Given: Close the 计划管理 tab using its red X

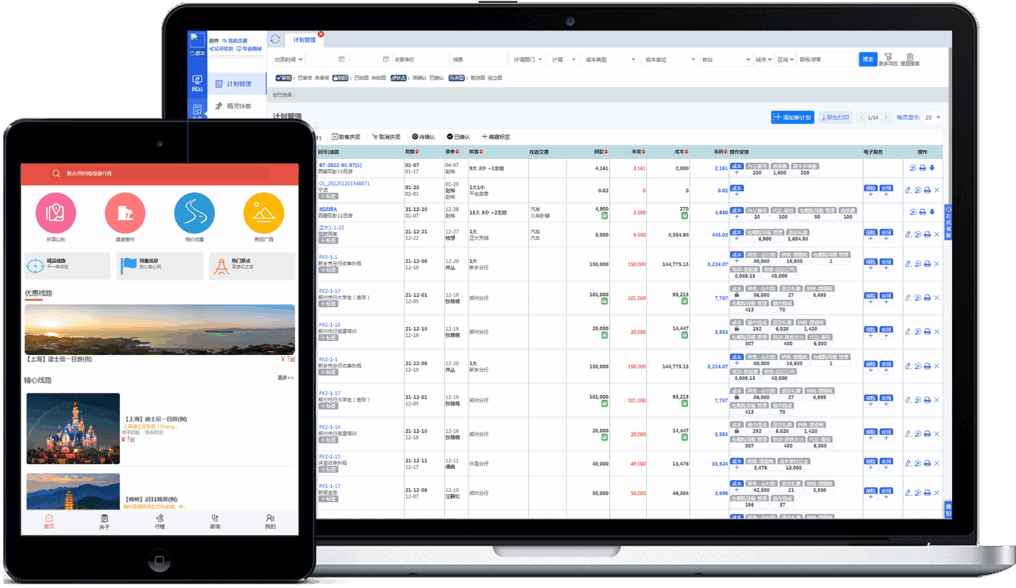Looking at the screenshot, I should [321, 34].
